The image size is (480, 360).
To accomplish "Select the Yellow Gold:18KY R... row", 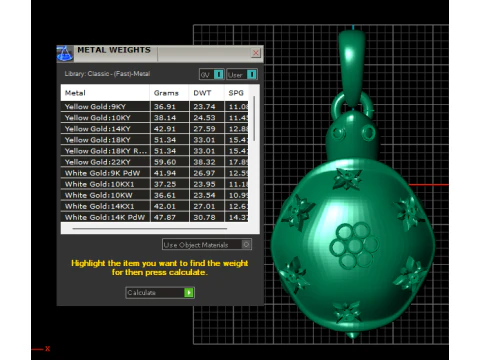I will [154, 151].
